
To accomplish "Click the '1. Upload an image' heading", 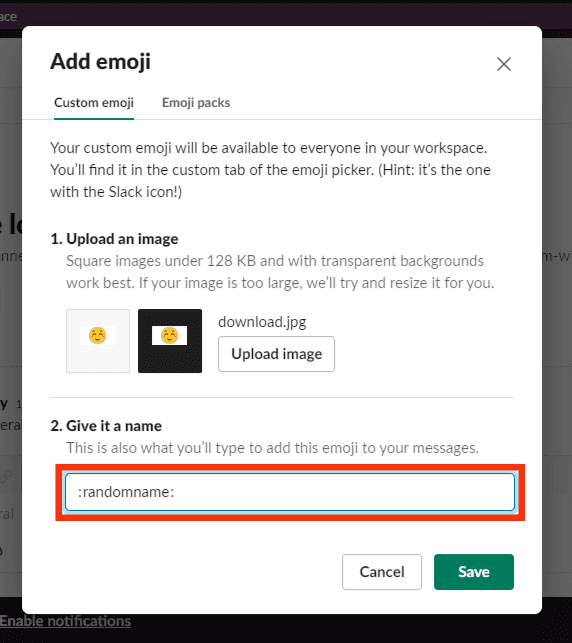I will 114,239.
